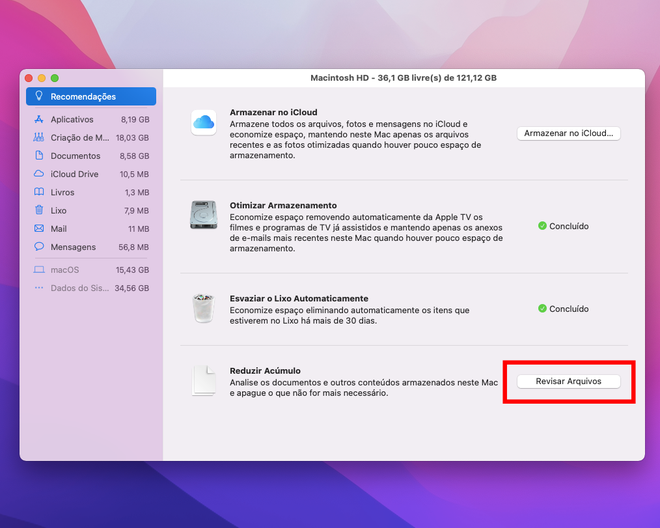Viewport: 660px width, 528px height.
Task: Click the green check beside Esvaziar o Lixo Concluído
Action: [542, 308]
